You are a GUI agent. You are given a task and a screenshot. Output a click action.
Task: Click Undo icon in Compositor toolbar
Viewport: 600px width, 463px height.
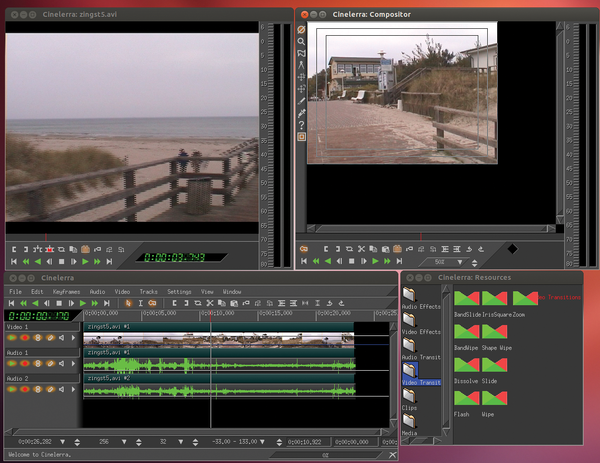(x=469, y=249)
